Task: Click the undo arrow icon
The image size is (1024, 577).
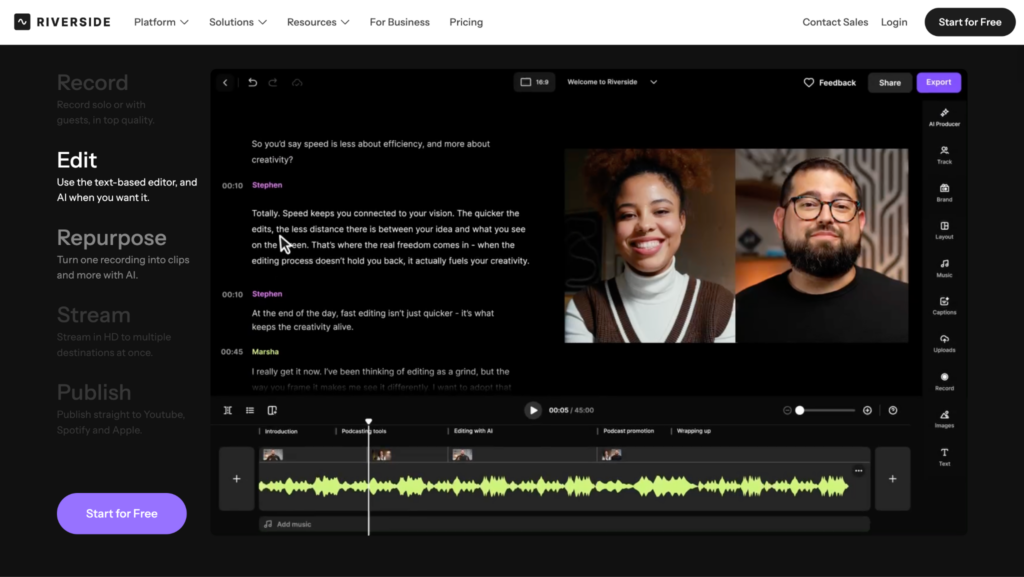Action: 252,82
